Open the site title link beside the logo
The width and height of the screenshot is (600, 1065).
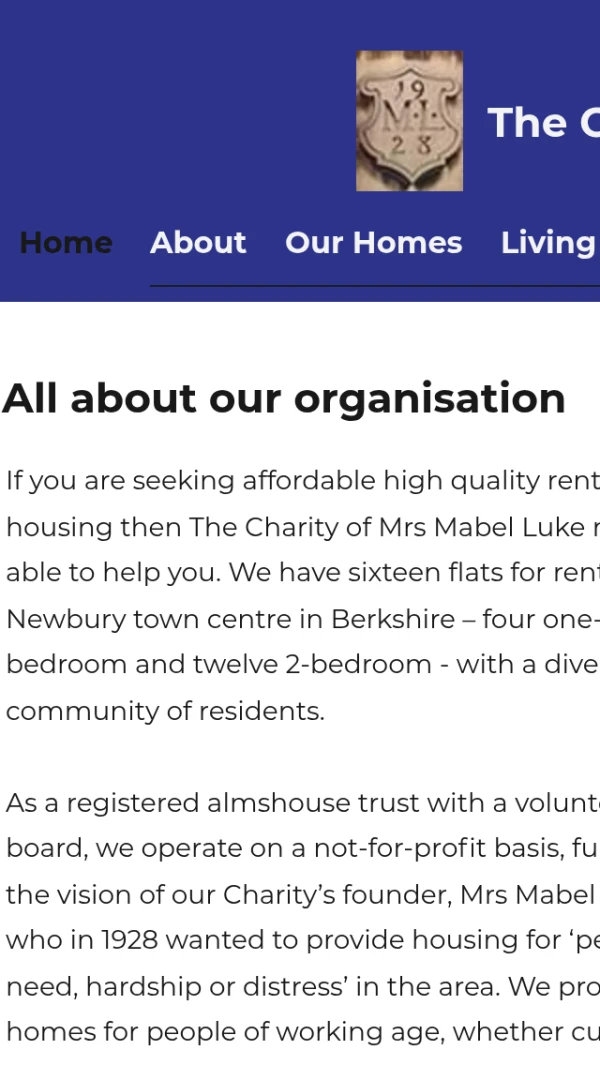coord(543,123)
